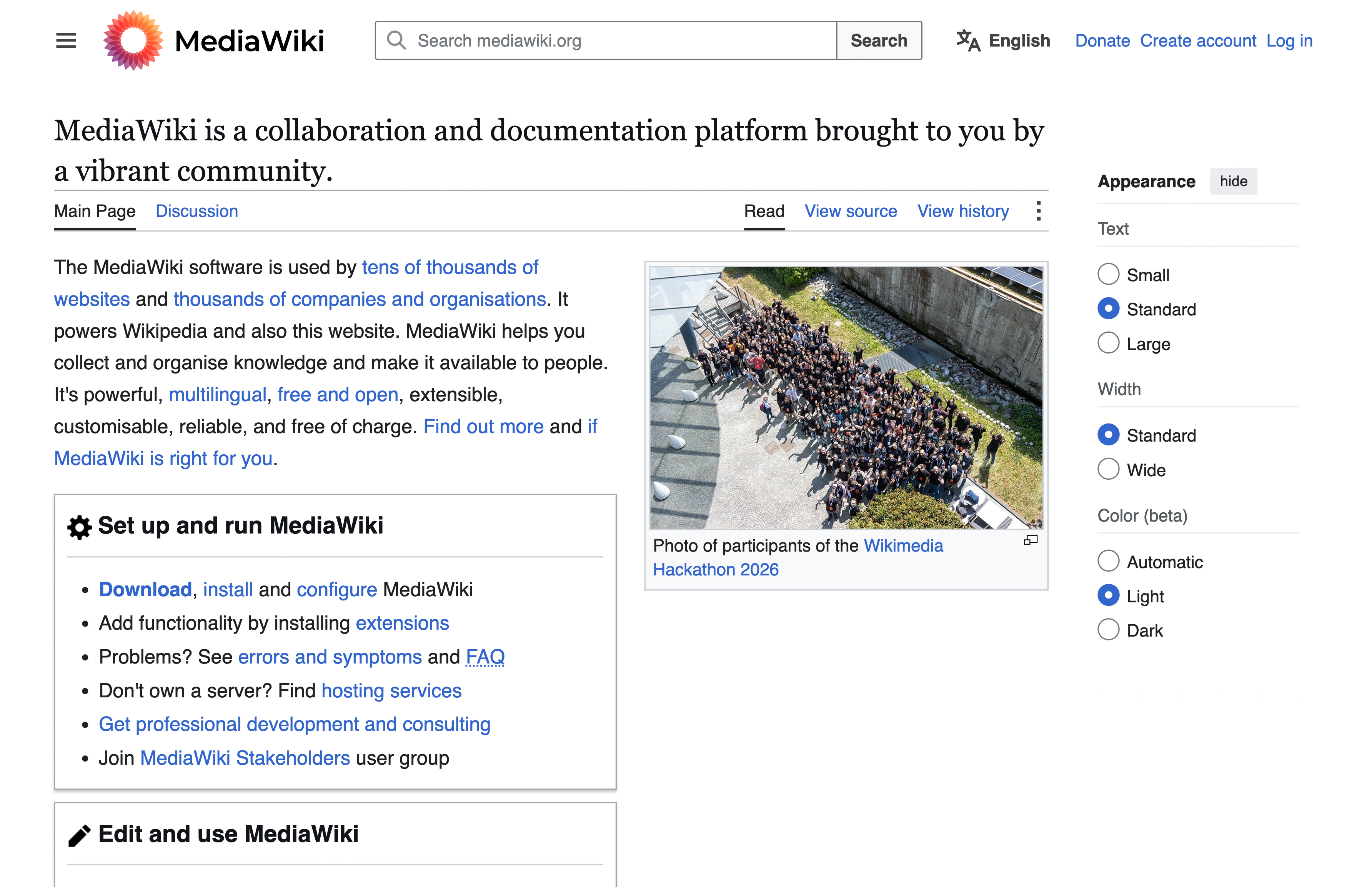Click the Appearance panel title
1372x887 pixels.
(1146, 182)
